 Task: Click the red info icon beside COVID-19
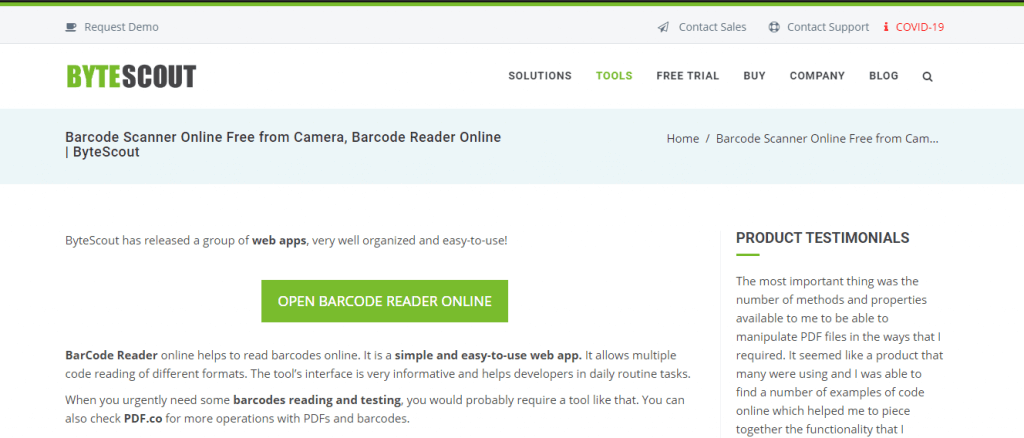[x=886, y=27]
